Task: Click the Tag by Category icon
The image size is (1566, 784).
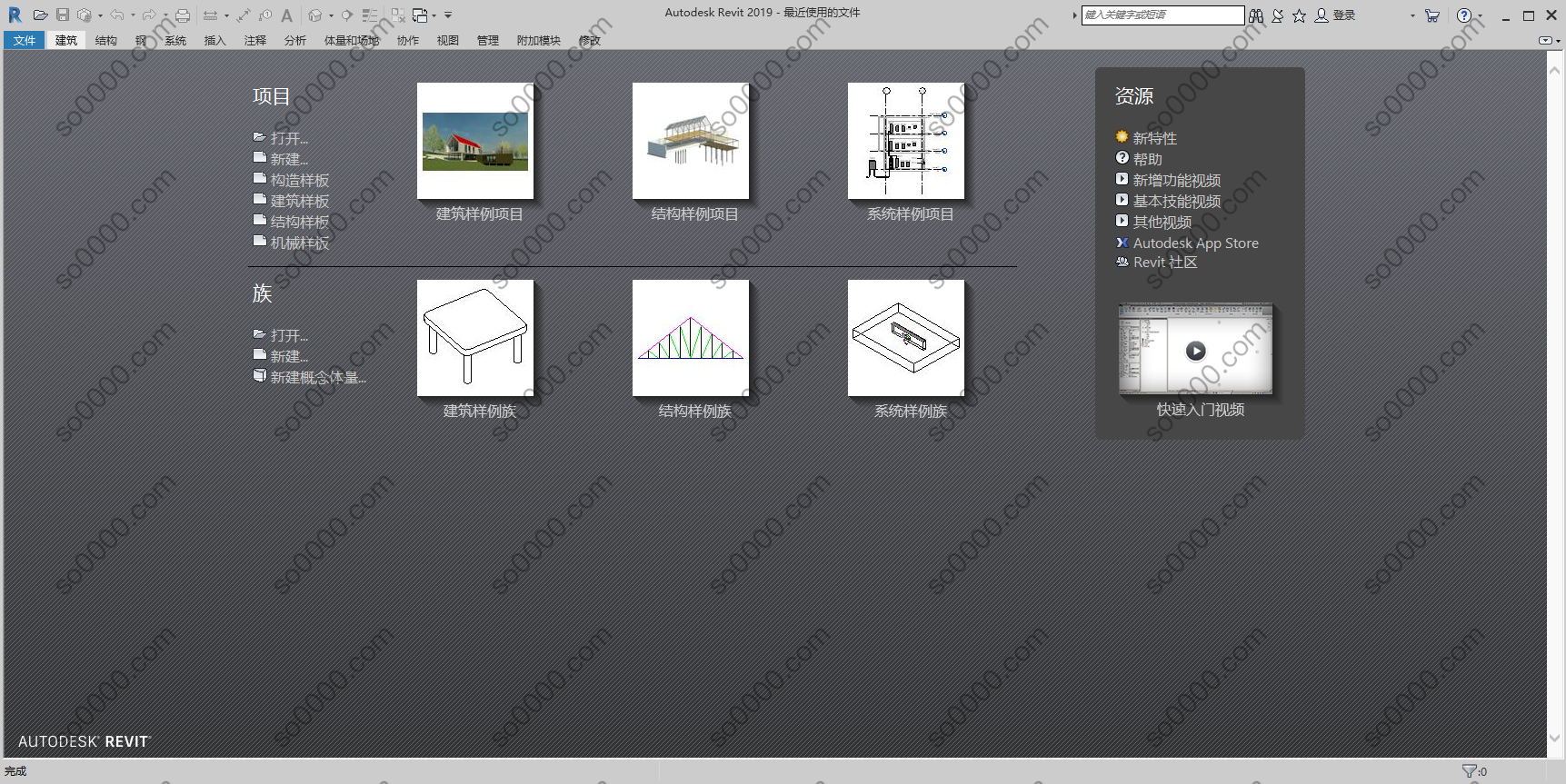Action: [265, 15]
